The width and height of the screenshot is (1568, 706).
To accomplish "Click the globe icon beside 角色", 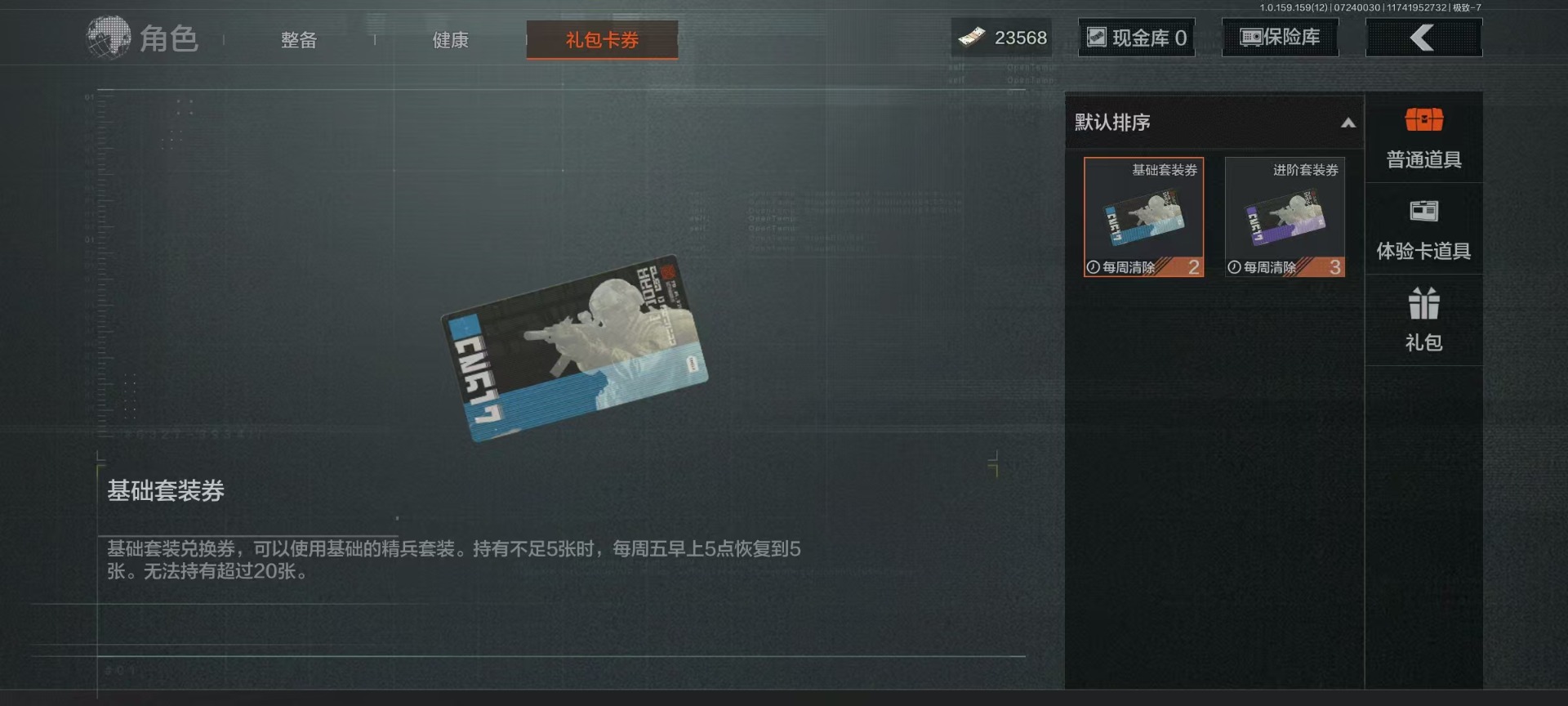I will click(x=109, y=38).
